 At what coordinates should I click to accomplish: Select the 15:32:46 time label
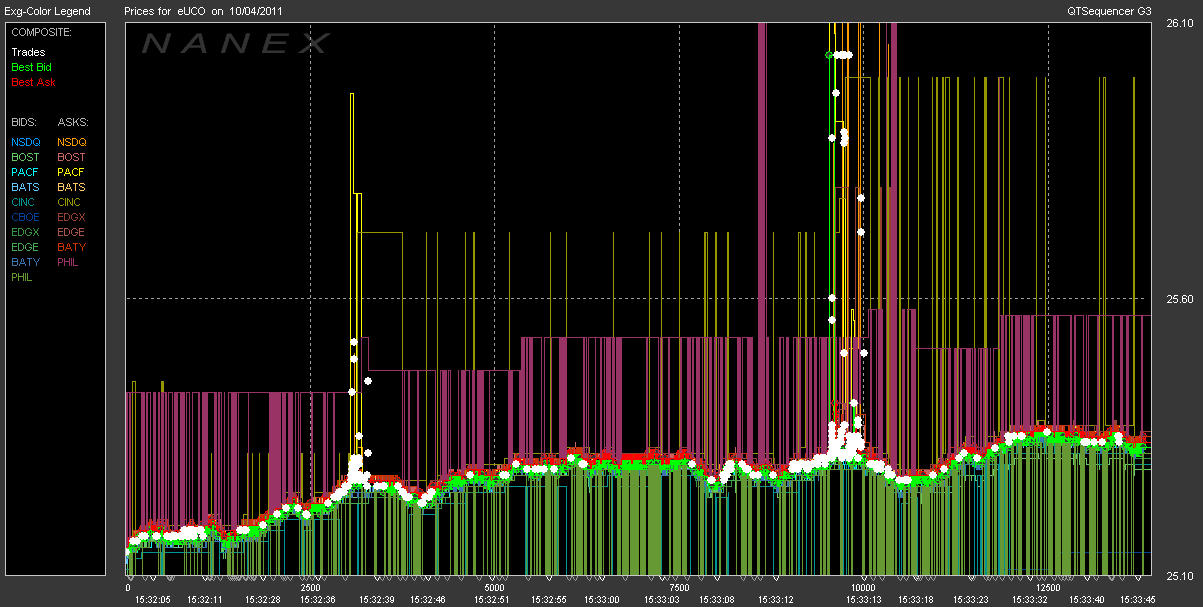click(x=428, y=599)
